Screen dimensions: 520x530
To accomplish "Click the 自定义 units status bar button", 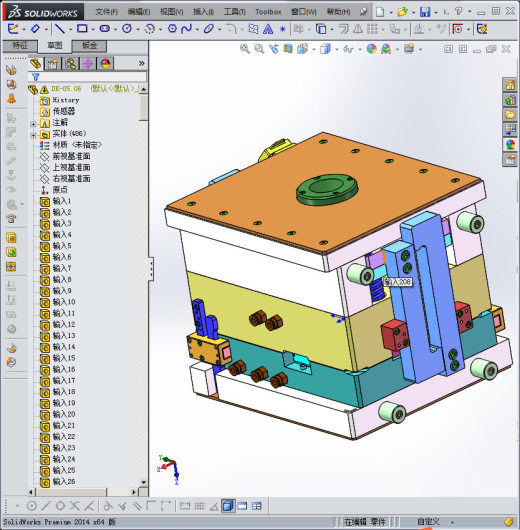I will point(428,522).
